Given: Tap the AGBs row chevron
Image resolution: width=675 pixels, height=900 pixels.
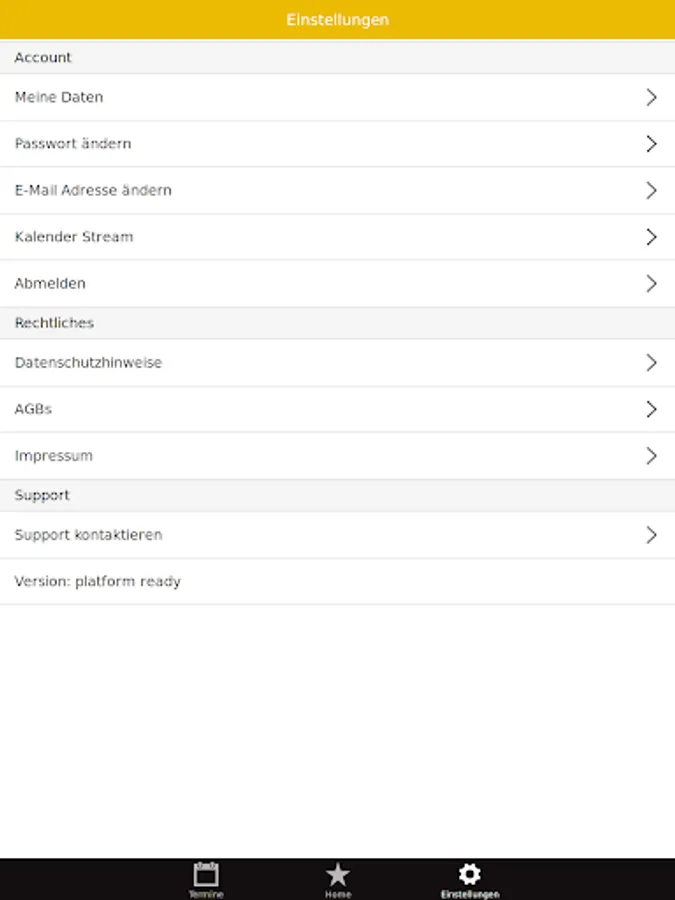Looking at the screenshot, I should (x=651, y=409).
